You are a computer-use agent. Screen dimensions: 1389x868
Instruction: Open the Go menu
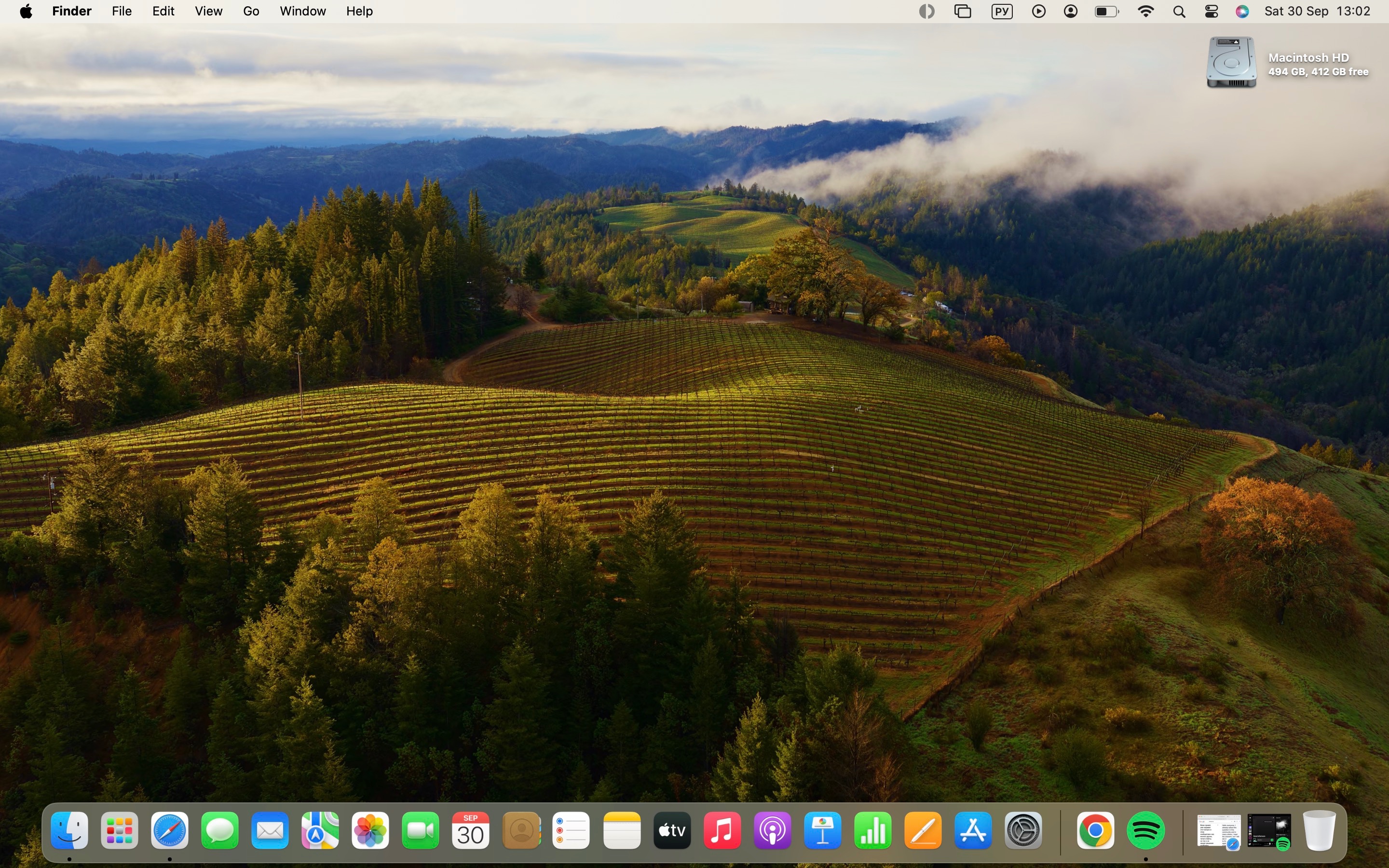click(x=251, y=12)
